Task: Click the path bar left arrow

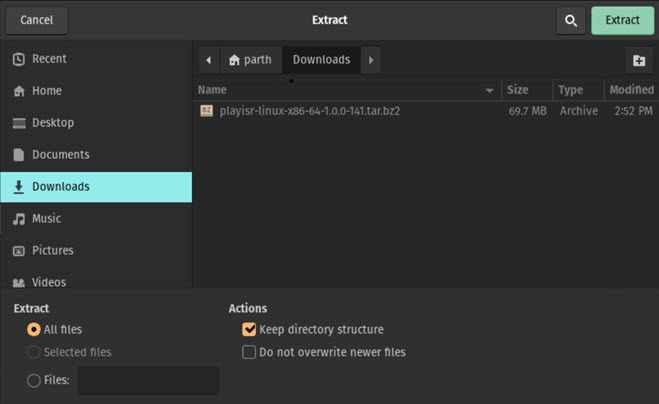Action: coord(208,60)
